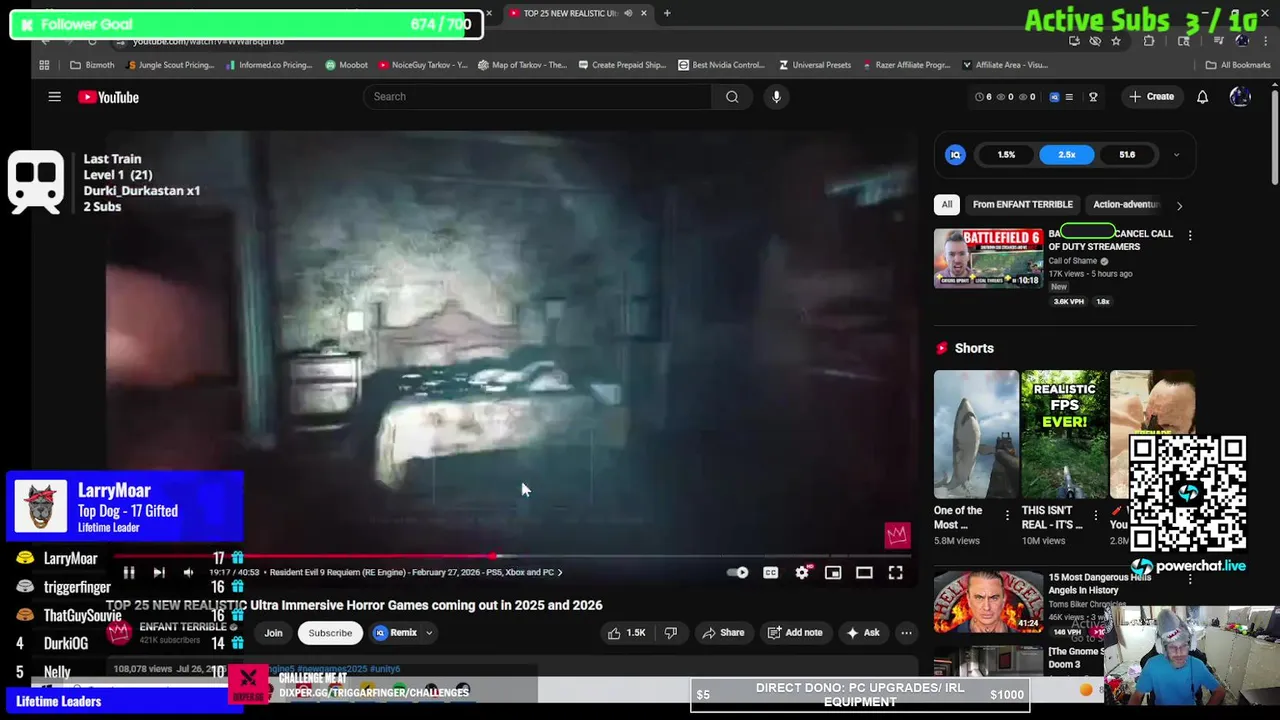Expand the IQ stats panel chevron

click(x=1176, y=155)
